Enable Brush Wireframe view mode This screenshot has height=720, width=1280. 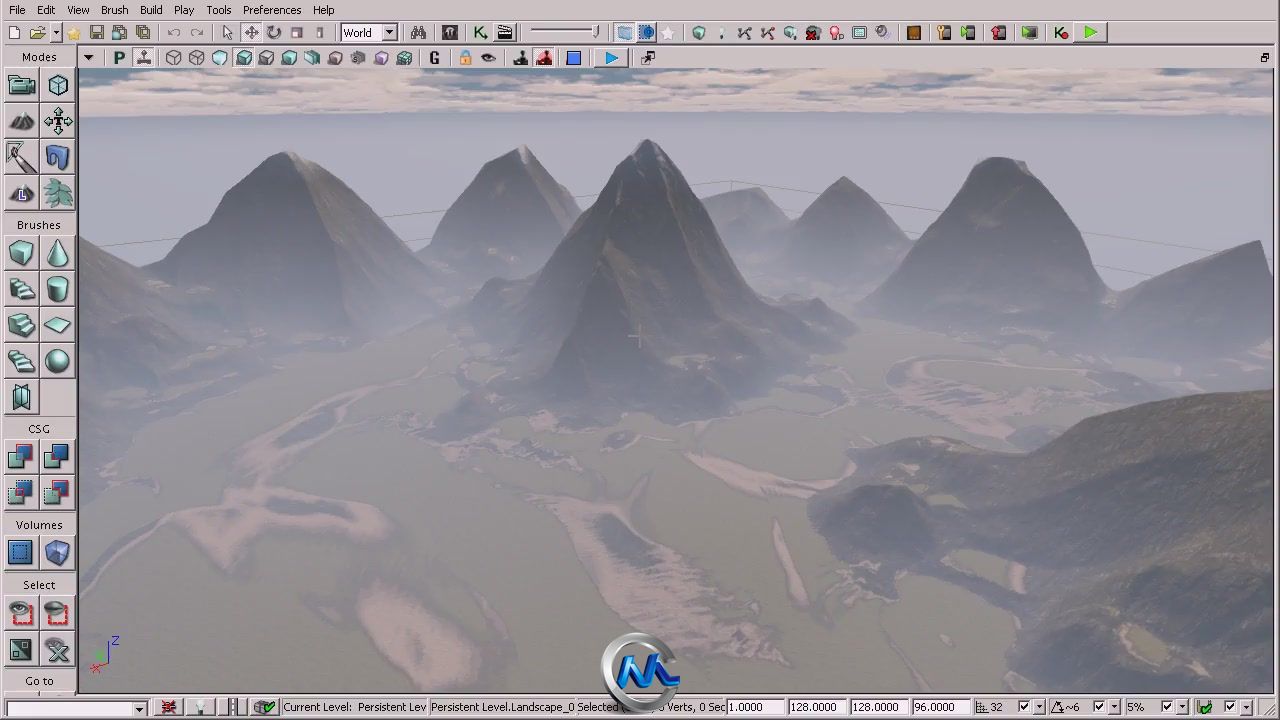pos(174,58)
